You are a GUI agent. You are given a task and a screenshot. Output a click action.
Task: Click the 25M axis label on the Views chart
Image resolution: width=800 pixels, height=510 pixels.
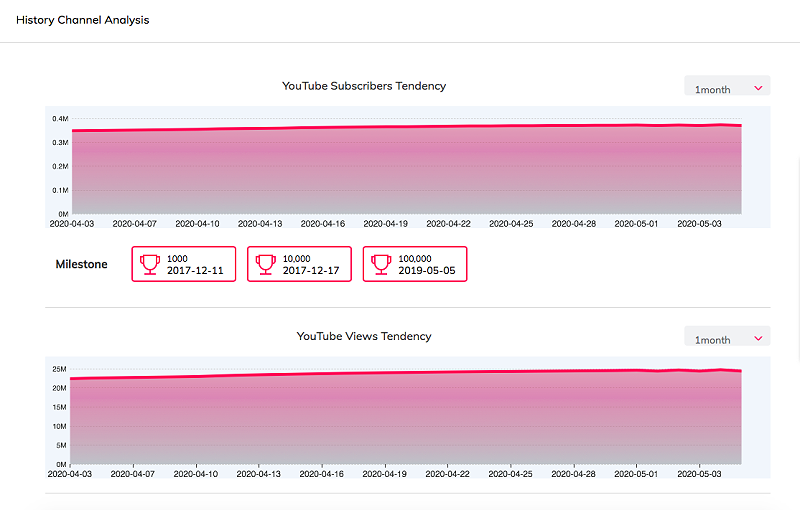[59, 369]
